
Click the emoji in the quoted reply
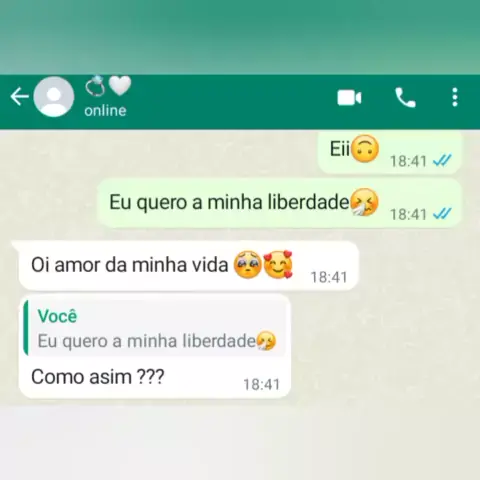266,341
